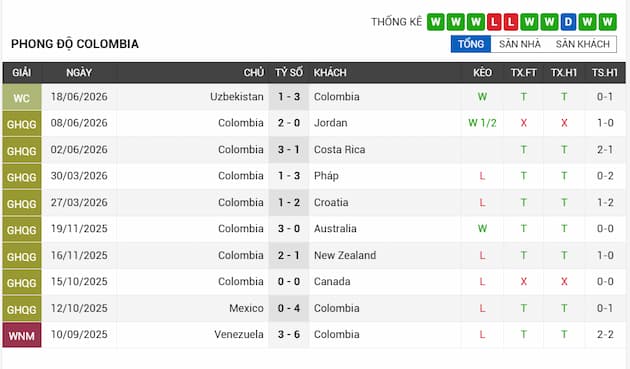This screenshot has width=630, height=369.
Task: Switch to SÂN KHÁCH tab
Action: 583,44
